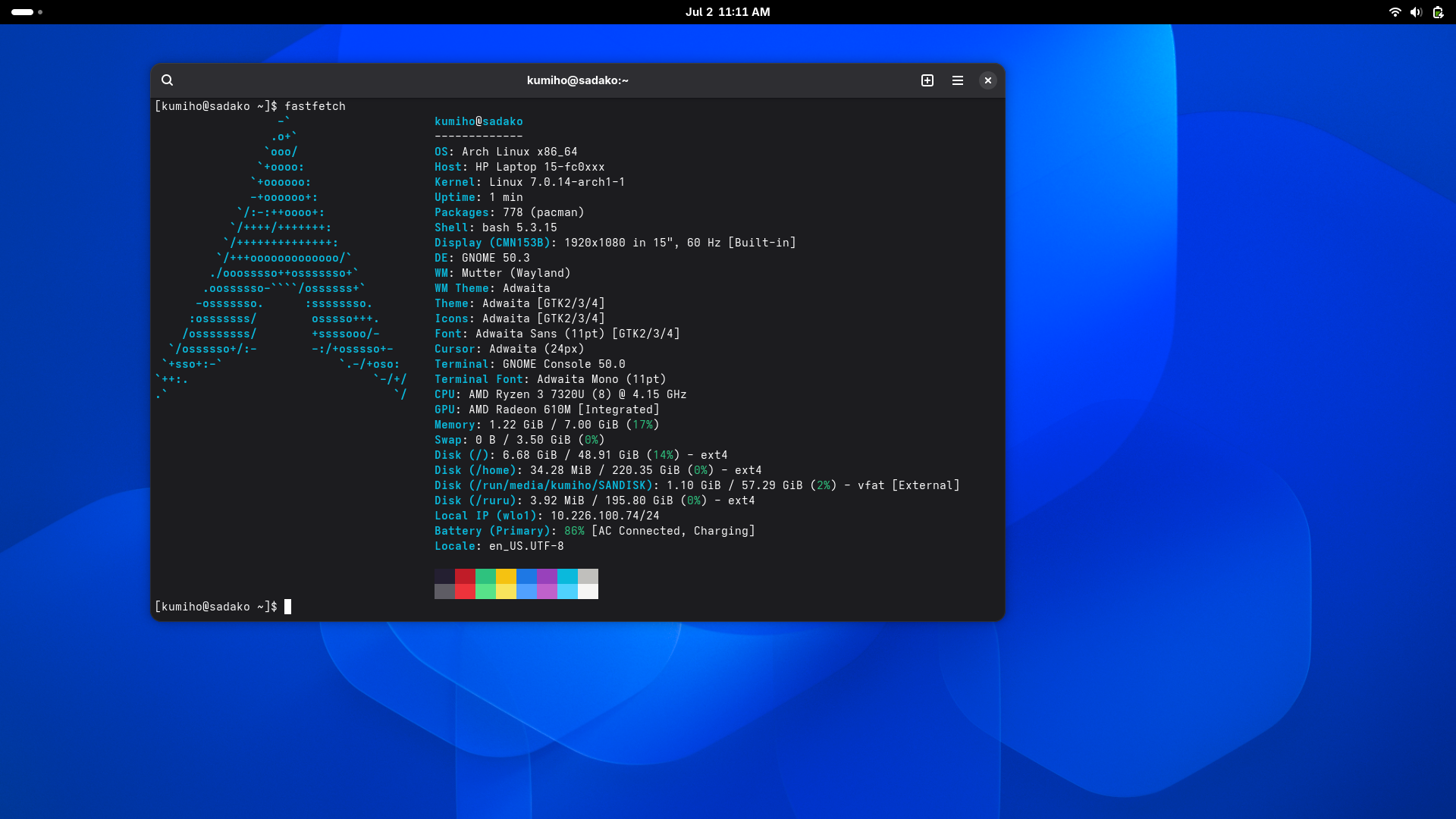Click the cyan 'kumiho@sadako' fastfetch header
This screenshot has height=819, width=1456.
[479, 121]
